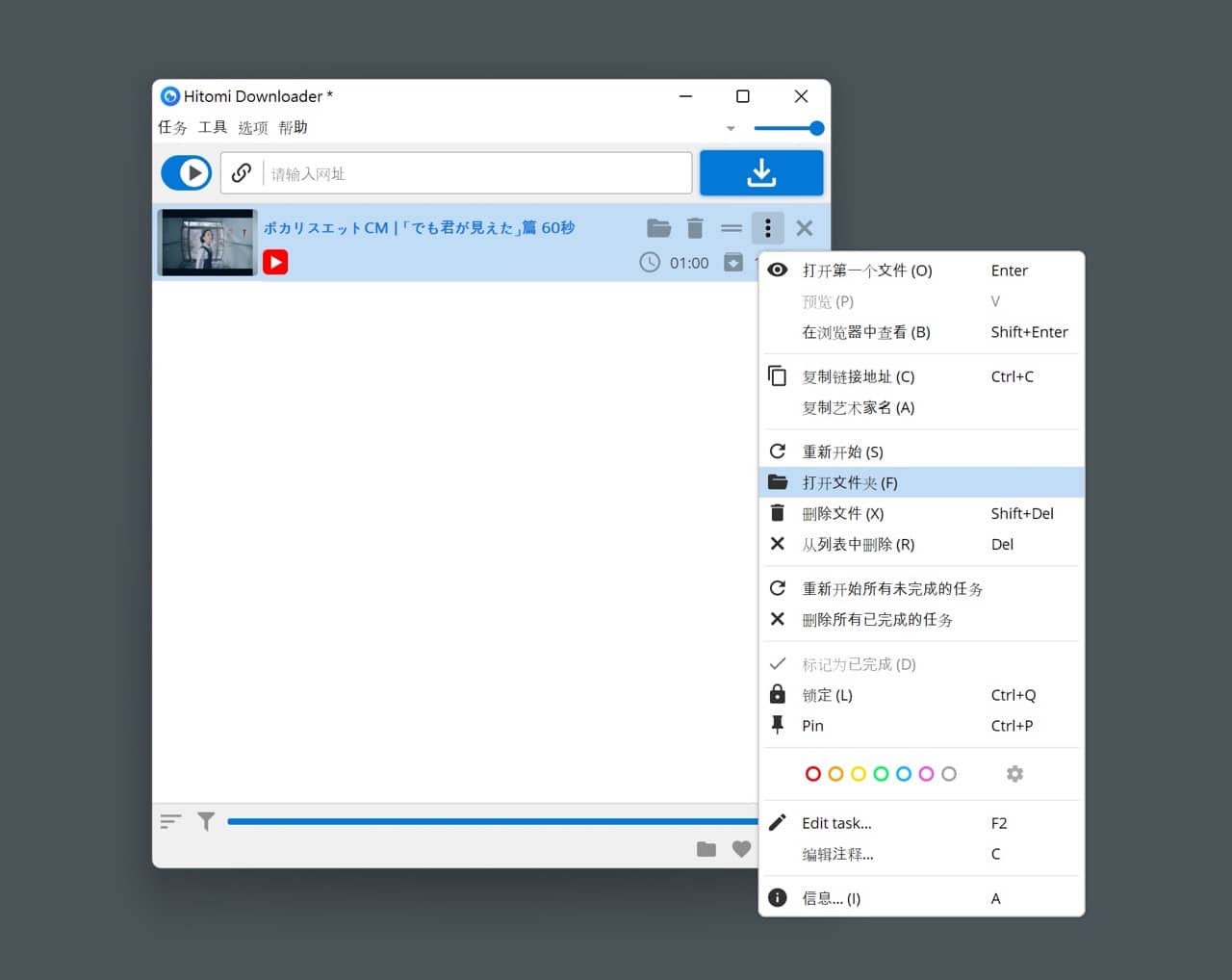Pick the magenta color circle tag
The image size is (1232, 980).
926,774
